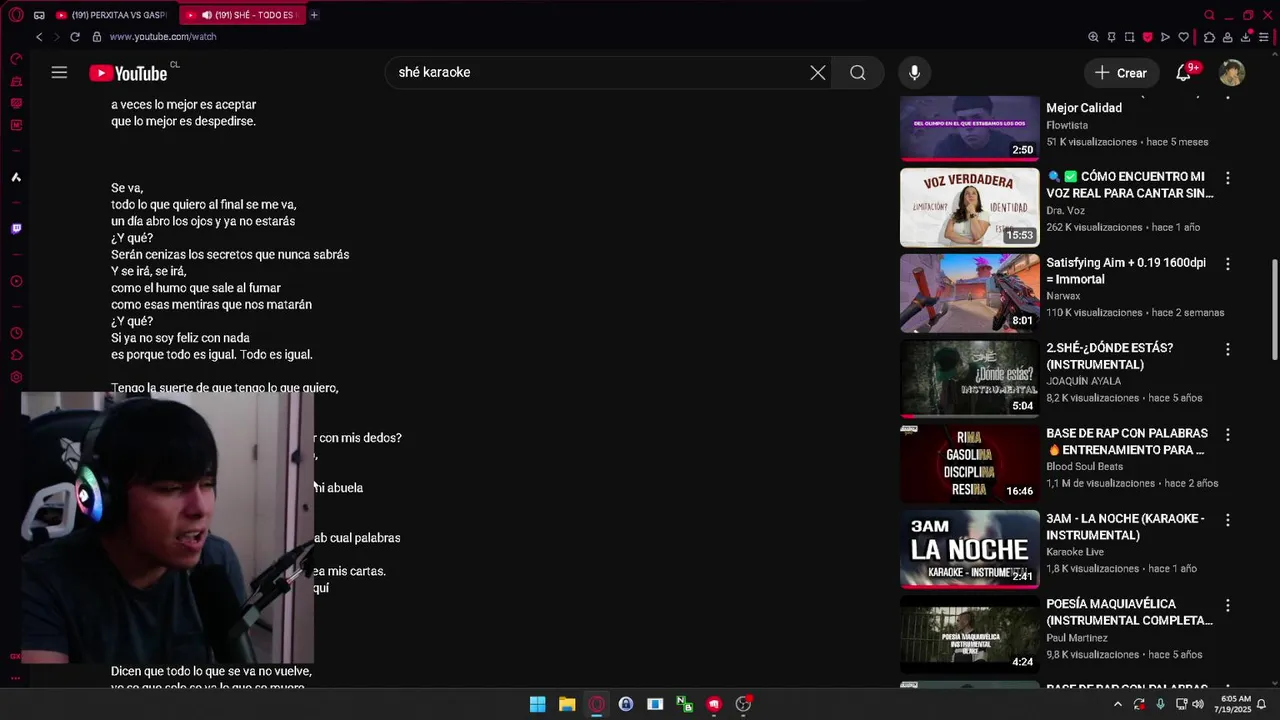Image resolution: width=1280 pixels, height=720 pixels.
Task: Run the search with the magnifier button
Action: click(x=858, y=72)
